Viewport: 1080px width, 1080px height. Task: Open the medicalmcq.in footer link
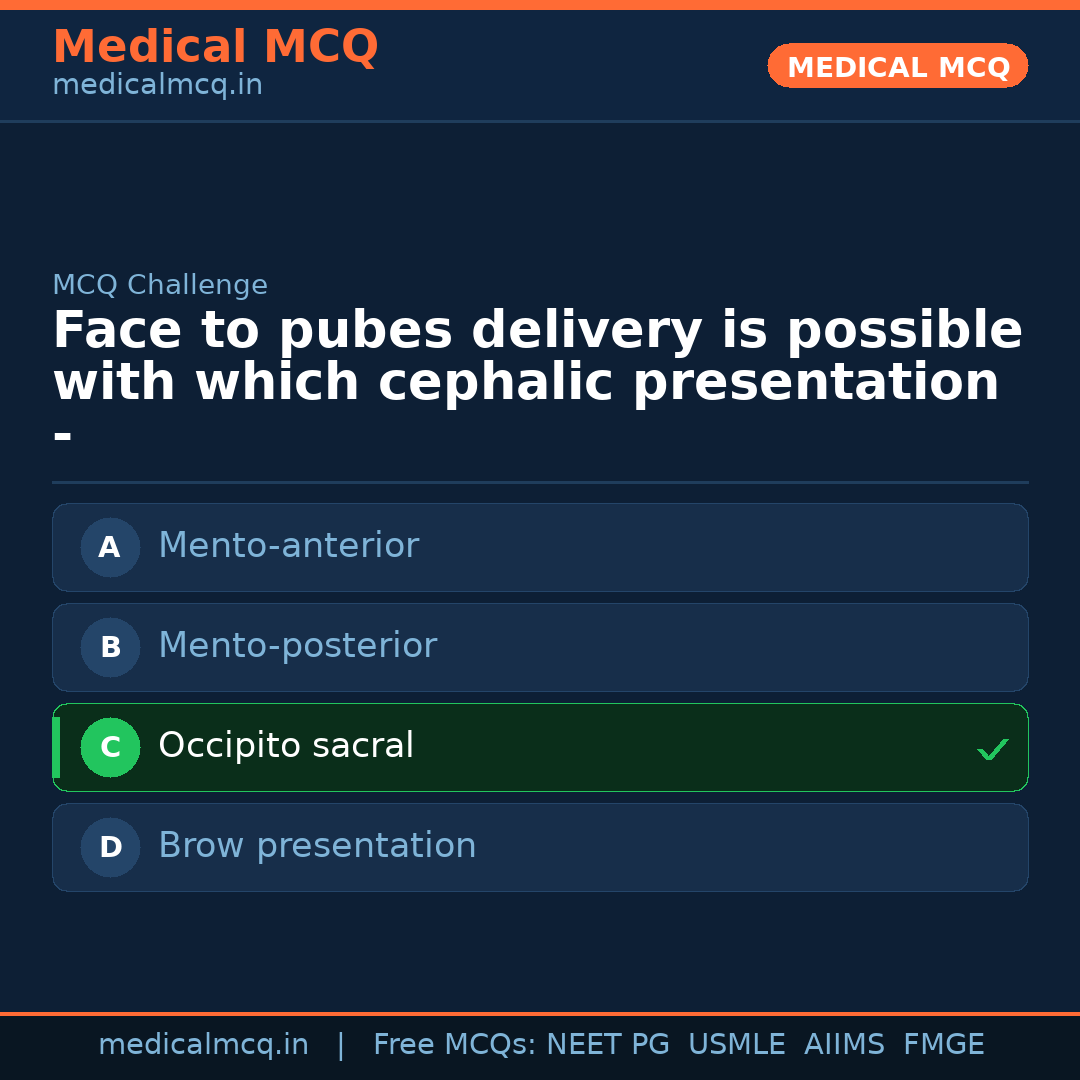click(x=204, y=1044)
